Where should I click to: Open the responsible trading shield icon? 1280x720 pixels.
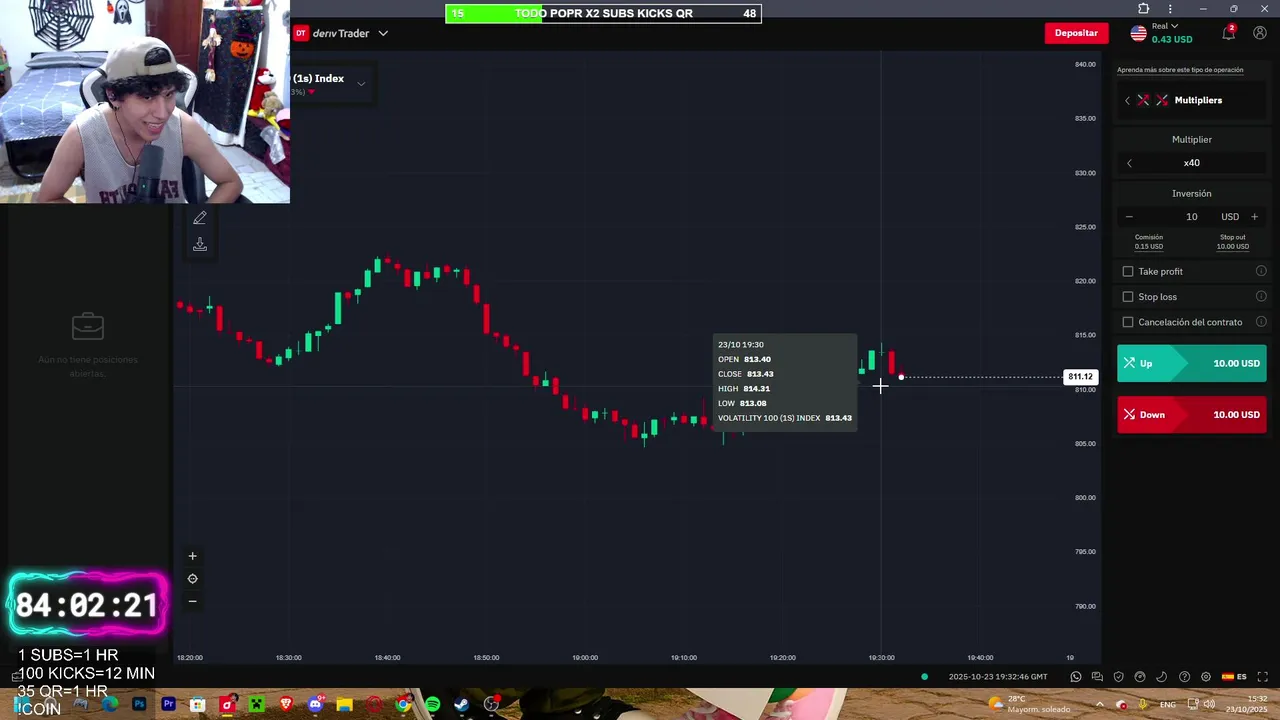(1119, 677)
